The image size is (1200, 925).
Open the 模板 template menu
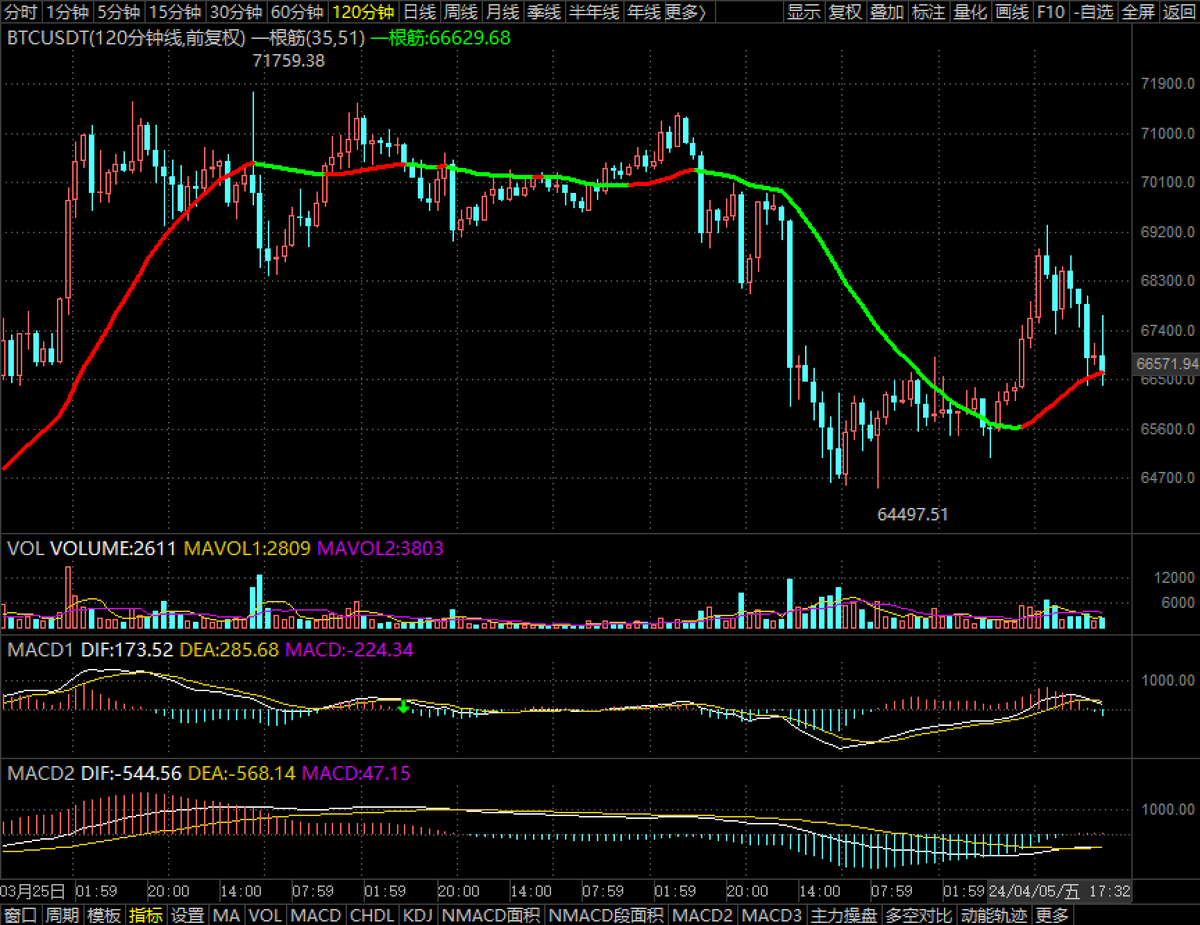click(104, 915)
